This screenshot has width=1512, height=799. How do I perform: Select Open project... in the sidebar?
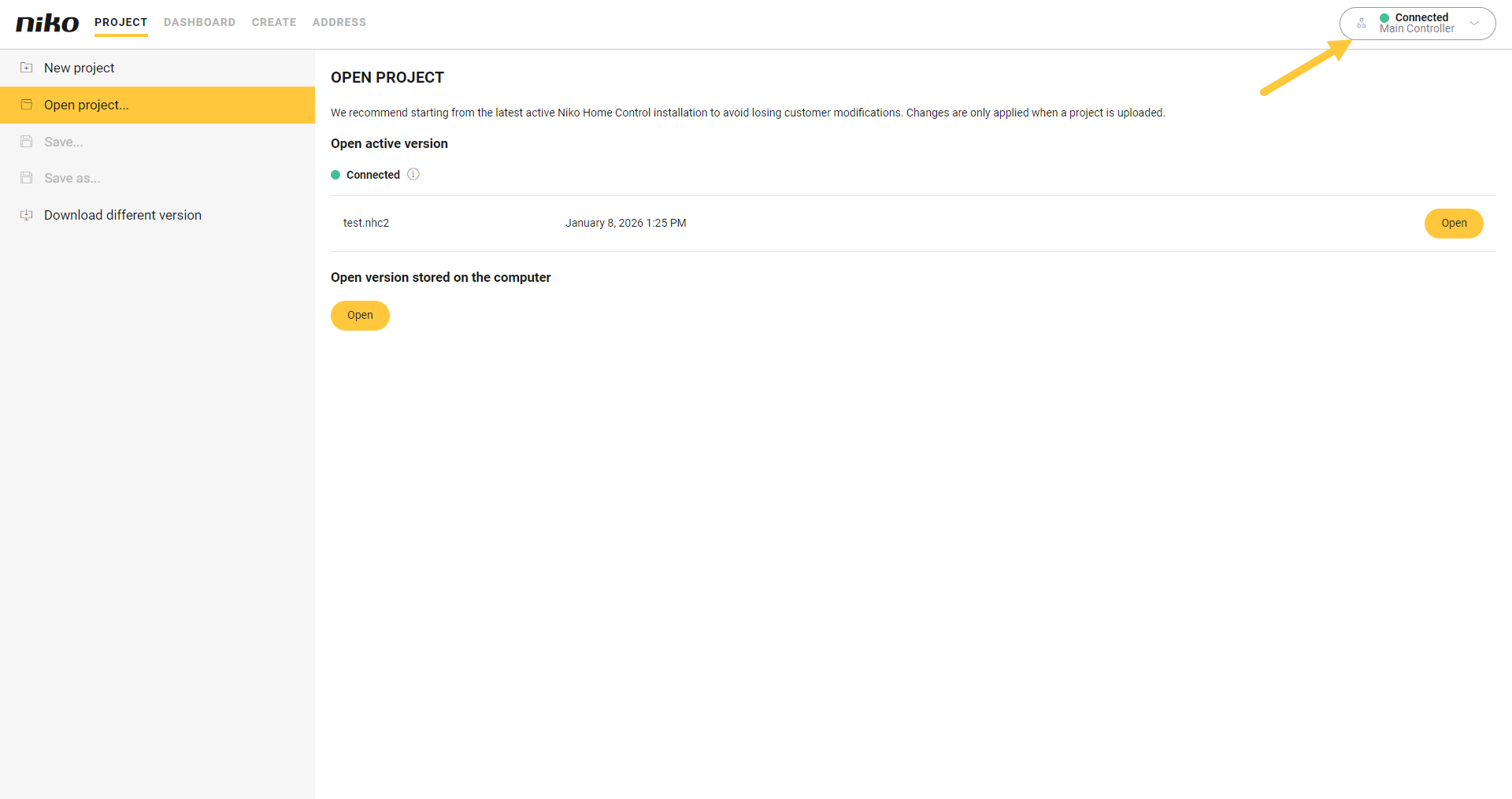[157, 105]
